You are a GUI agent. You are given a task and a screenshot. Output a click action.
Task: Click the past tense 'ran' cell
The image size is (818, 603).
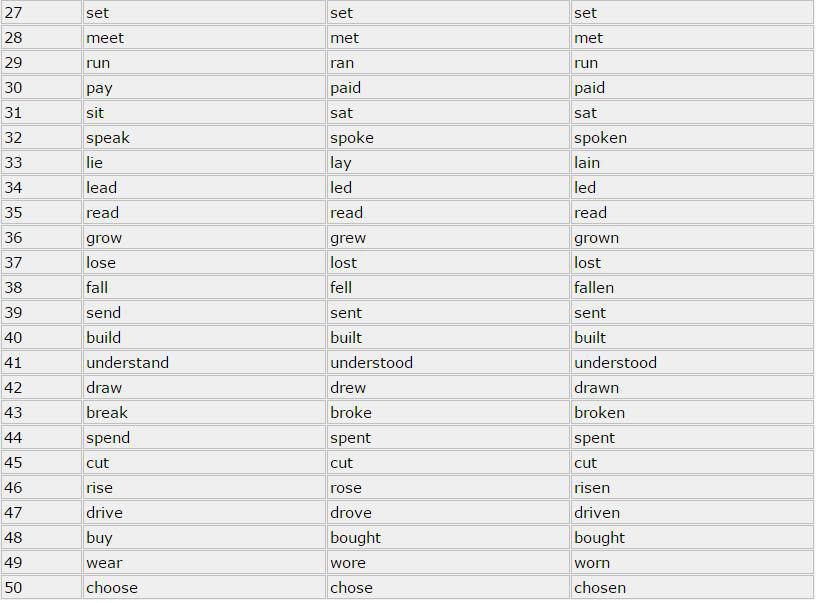[x=448, y=63]
